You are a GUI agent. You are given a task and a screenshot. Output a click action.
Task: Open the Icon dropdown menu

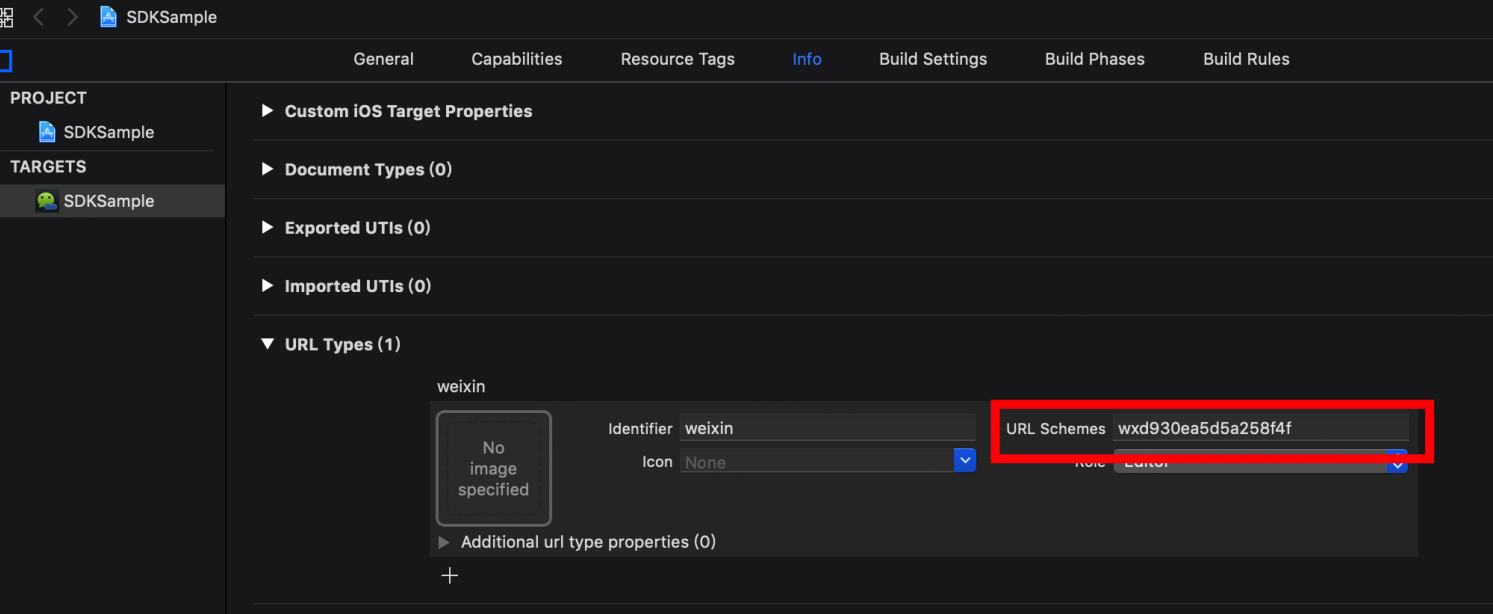964,461
